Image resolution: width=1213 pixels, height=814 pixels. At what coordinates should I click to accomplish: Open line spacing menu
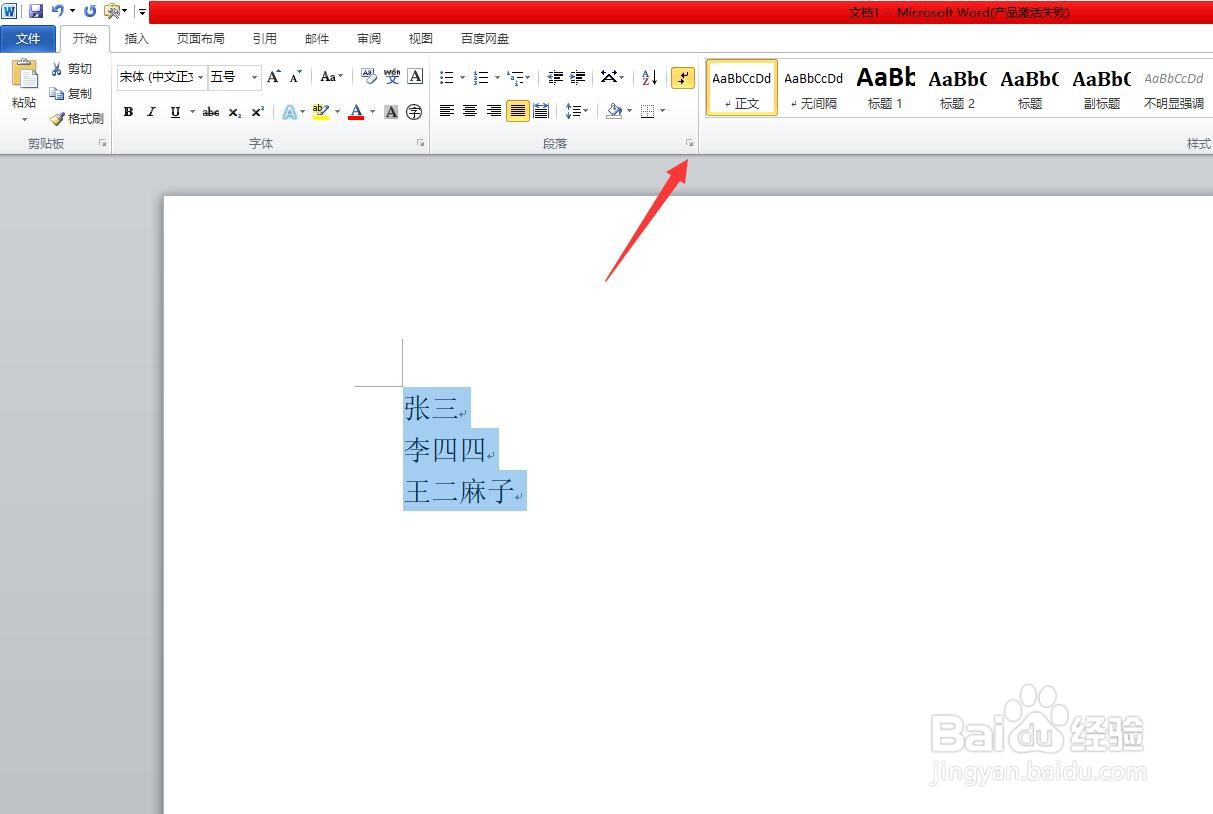coord(576,111)
